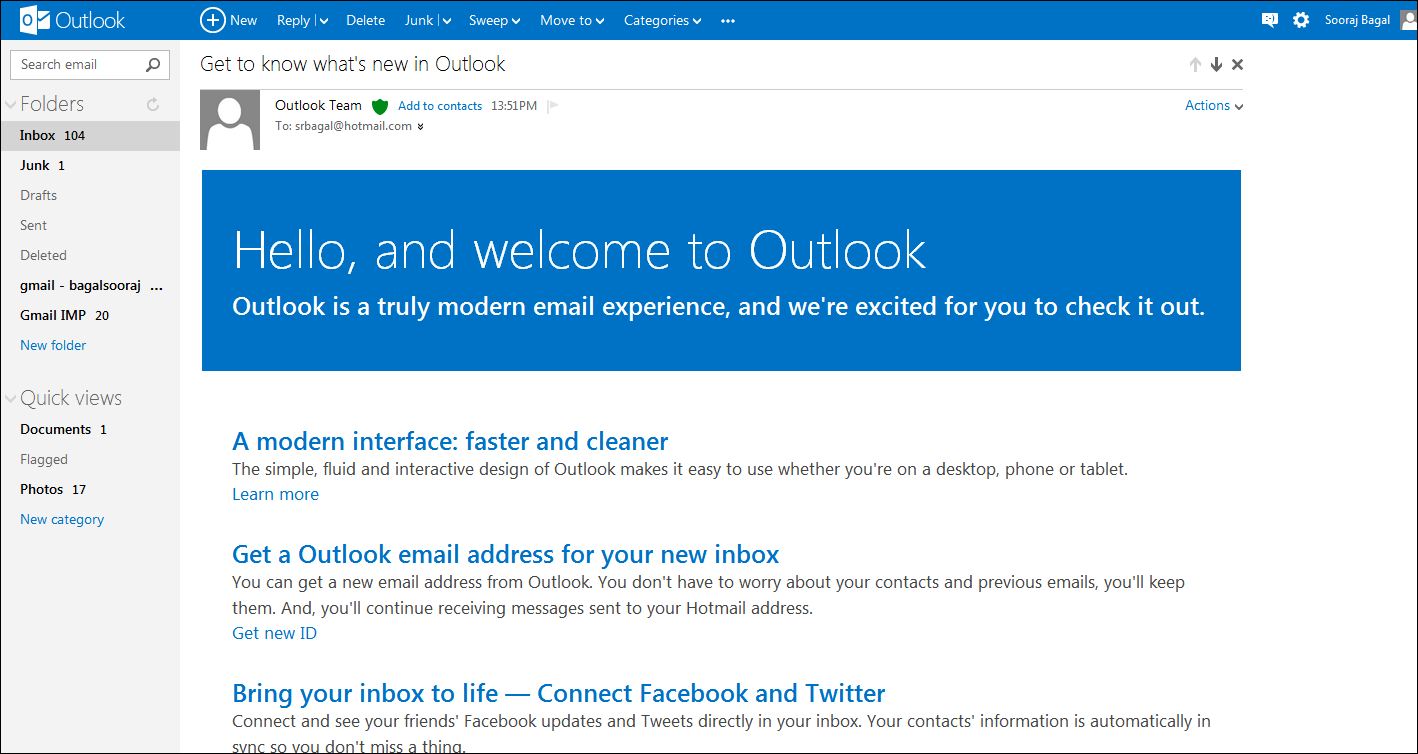Click the Outlook logo icon

point(35,20)
